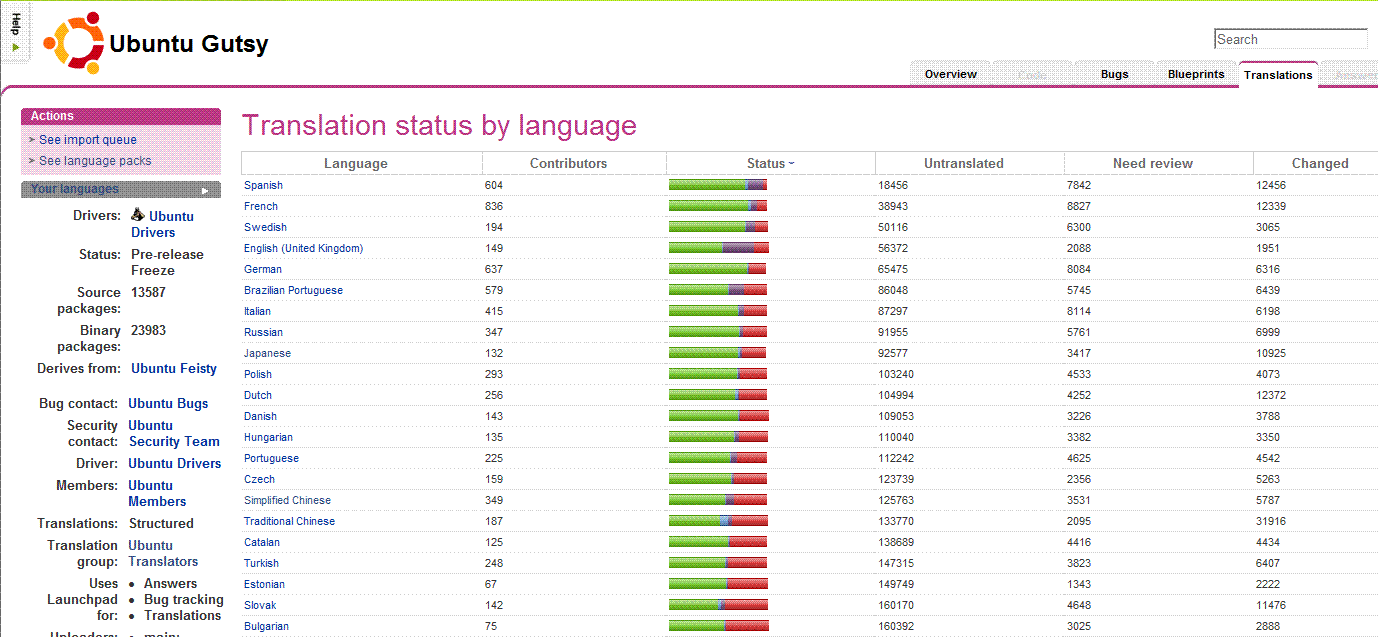
Task: Sort by the Contributors column header
Action: pyautogui.click(x=568, y=164)
